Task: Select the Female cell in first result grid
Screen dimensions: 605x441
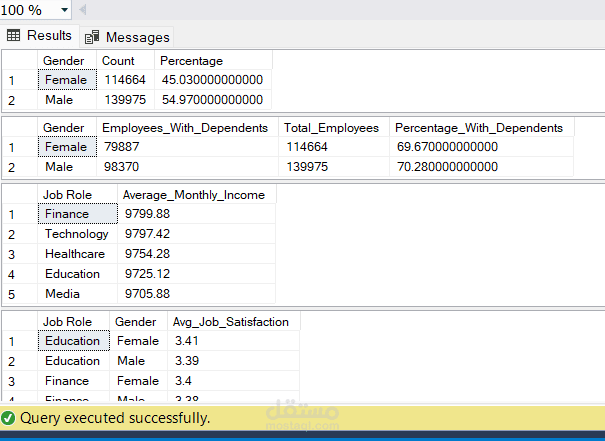Action: (x=67, y=80)
